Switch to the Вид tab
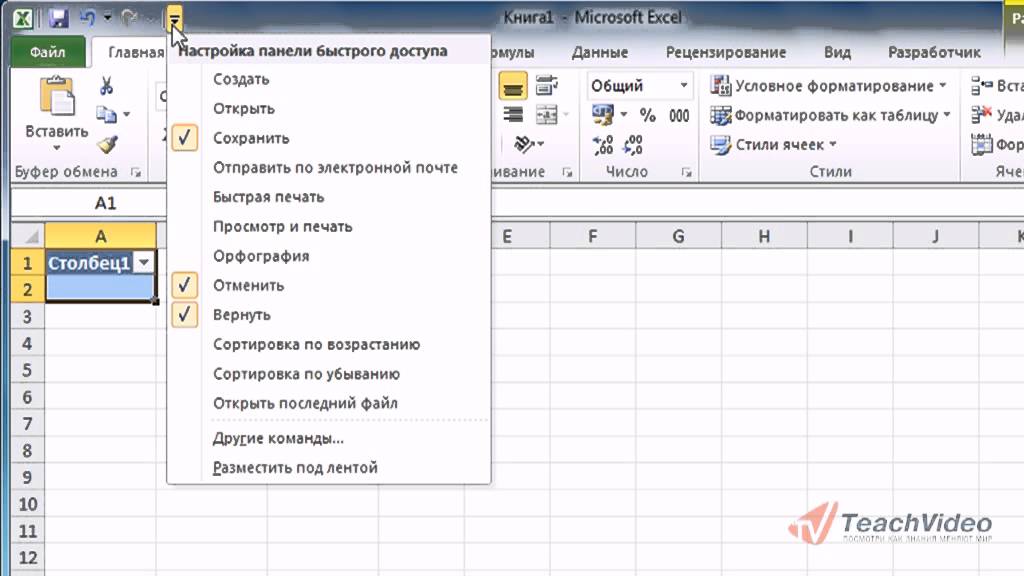This screenshot has width=1024, height=576. tap(837, 52)
